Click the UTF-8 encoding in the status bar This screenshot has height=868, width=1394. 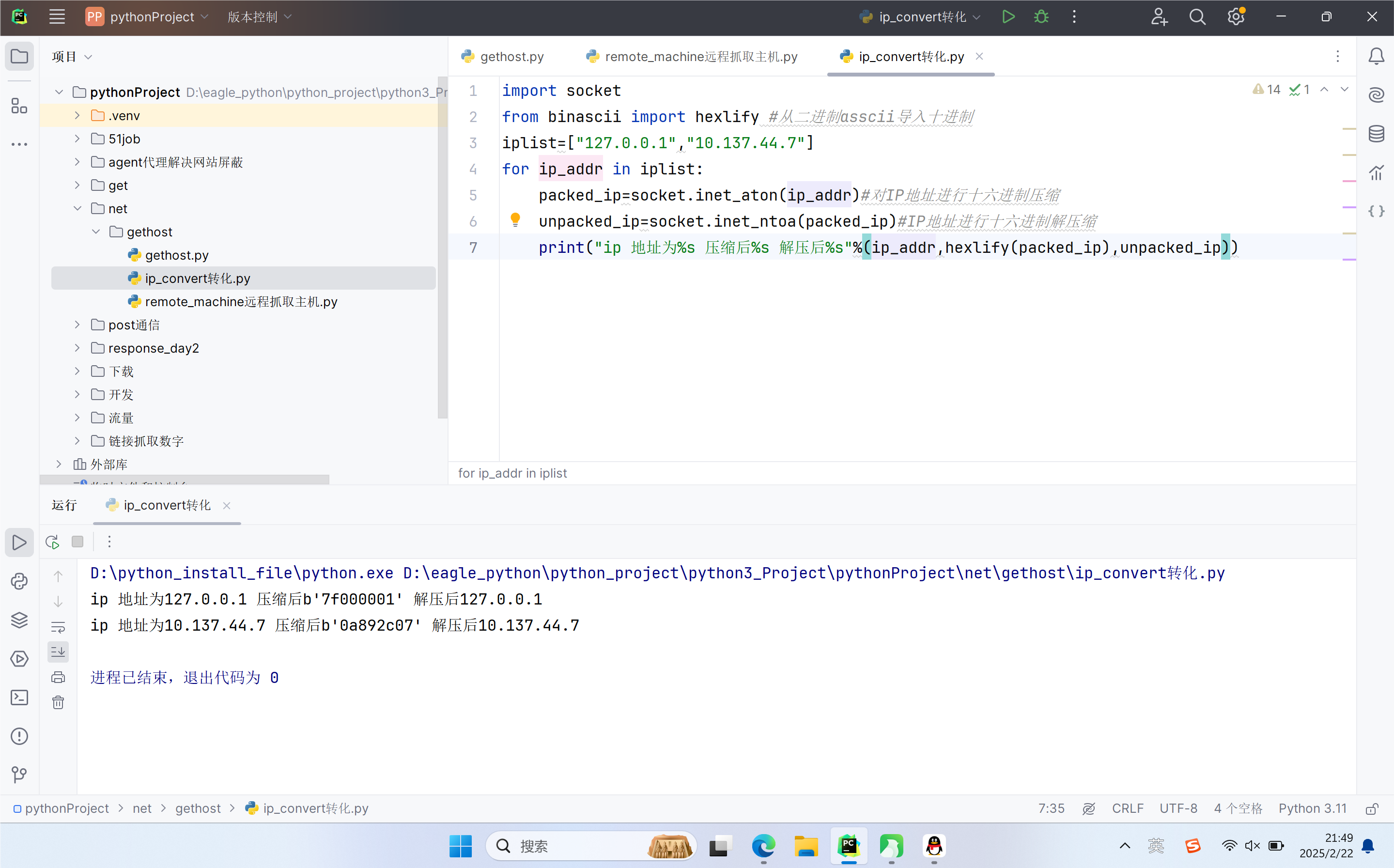click(1177, 808)
